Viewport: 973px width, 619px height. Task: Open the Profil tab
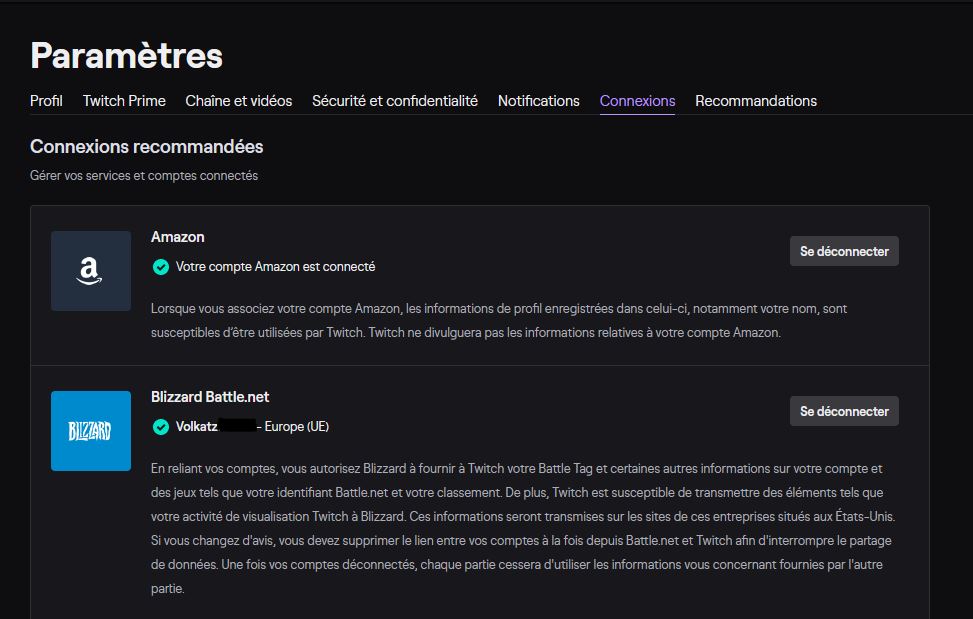coord(46,101)
